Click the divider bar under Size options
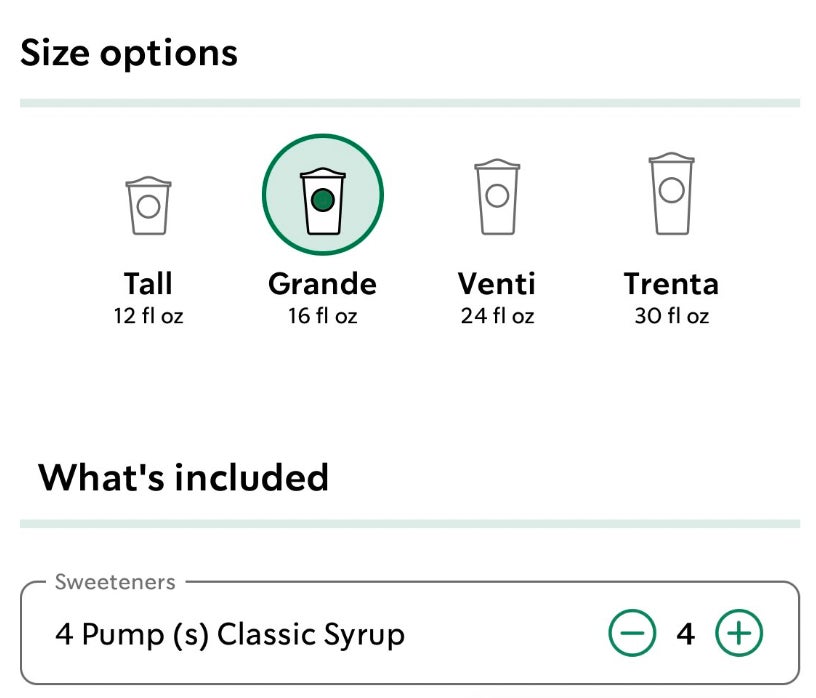 coord(409,103)
